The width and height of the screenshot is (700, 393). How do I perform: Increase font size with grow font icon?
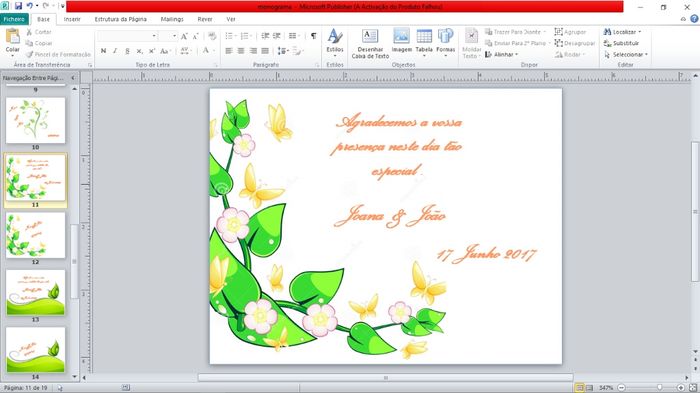184,36
